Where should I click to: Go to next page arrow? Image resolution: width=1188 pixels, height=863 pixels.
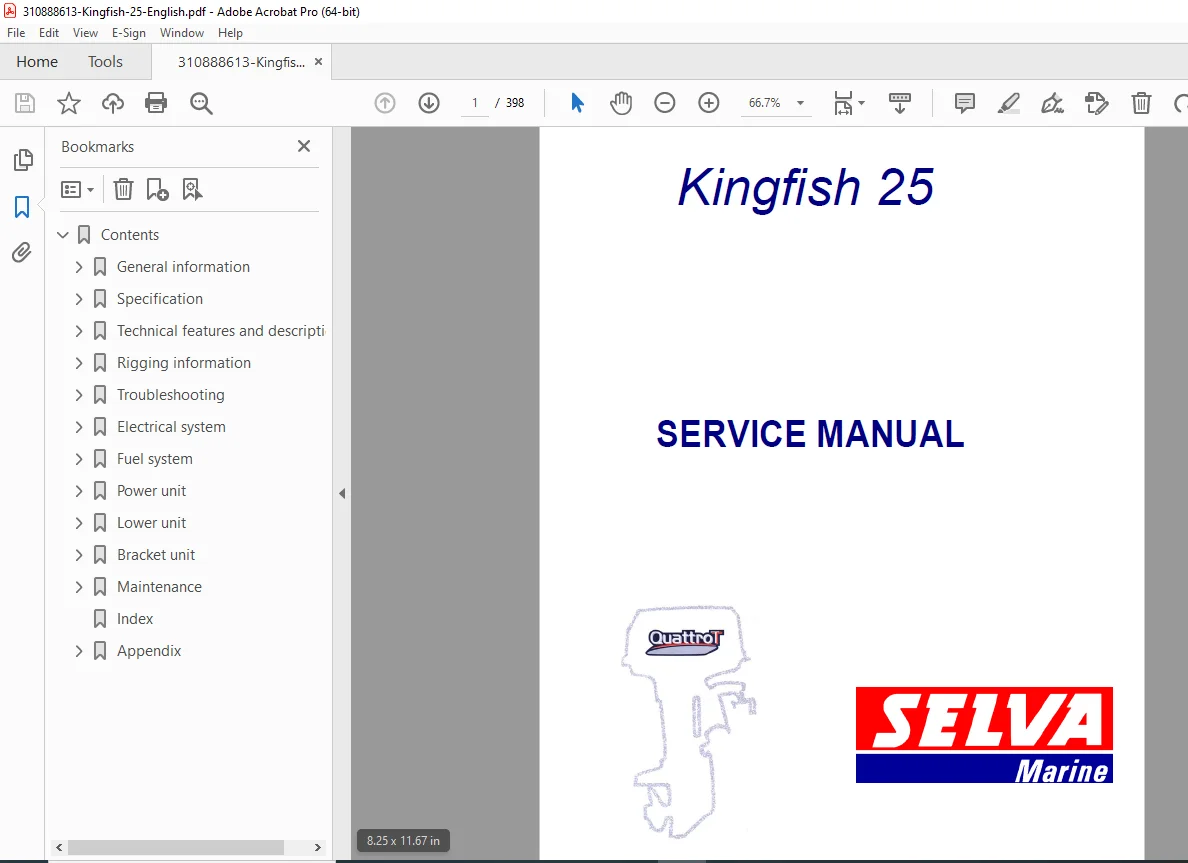tap(429, 103)
